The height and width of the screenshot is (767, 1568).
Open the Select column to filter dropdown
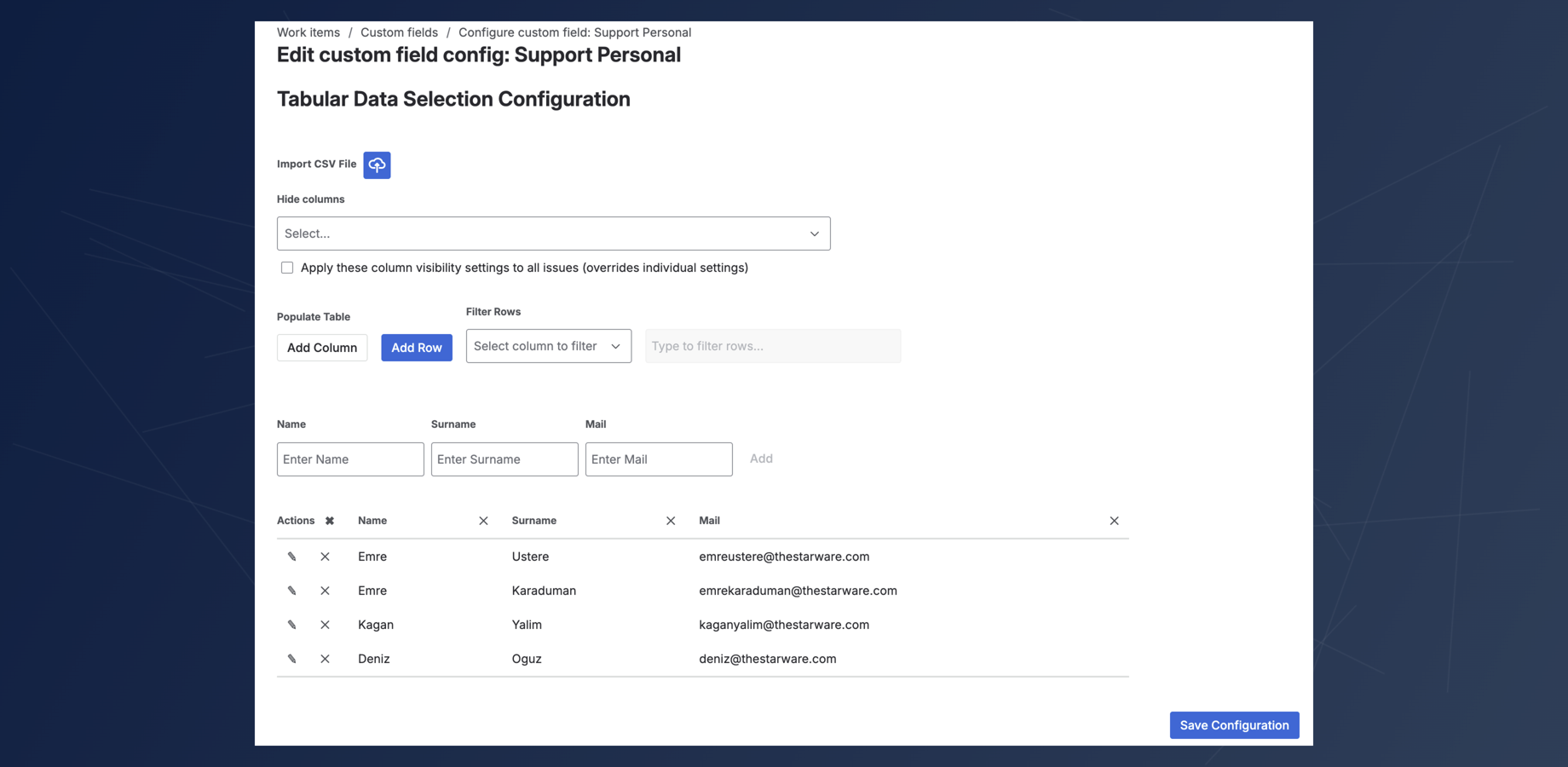(548, 345)
